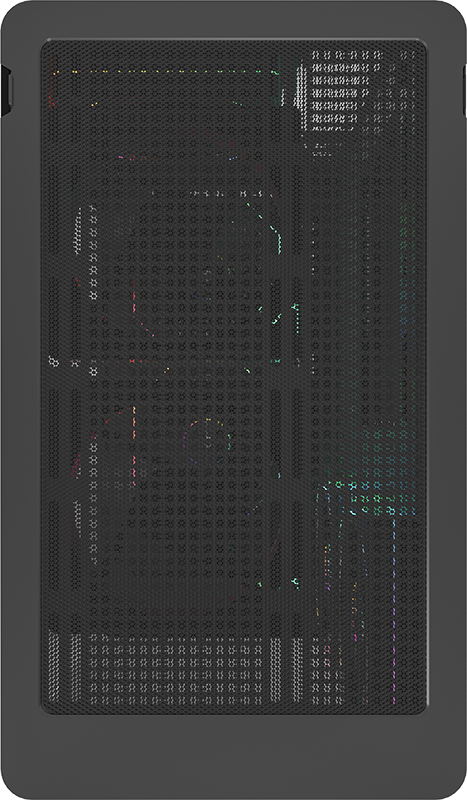Click the center hub of the RGB fan
The width and height of the screenshot is (467, 800).
point(206,441)
